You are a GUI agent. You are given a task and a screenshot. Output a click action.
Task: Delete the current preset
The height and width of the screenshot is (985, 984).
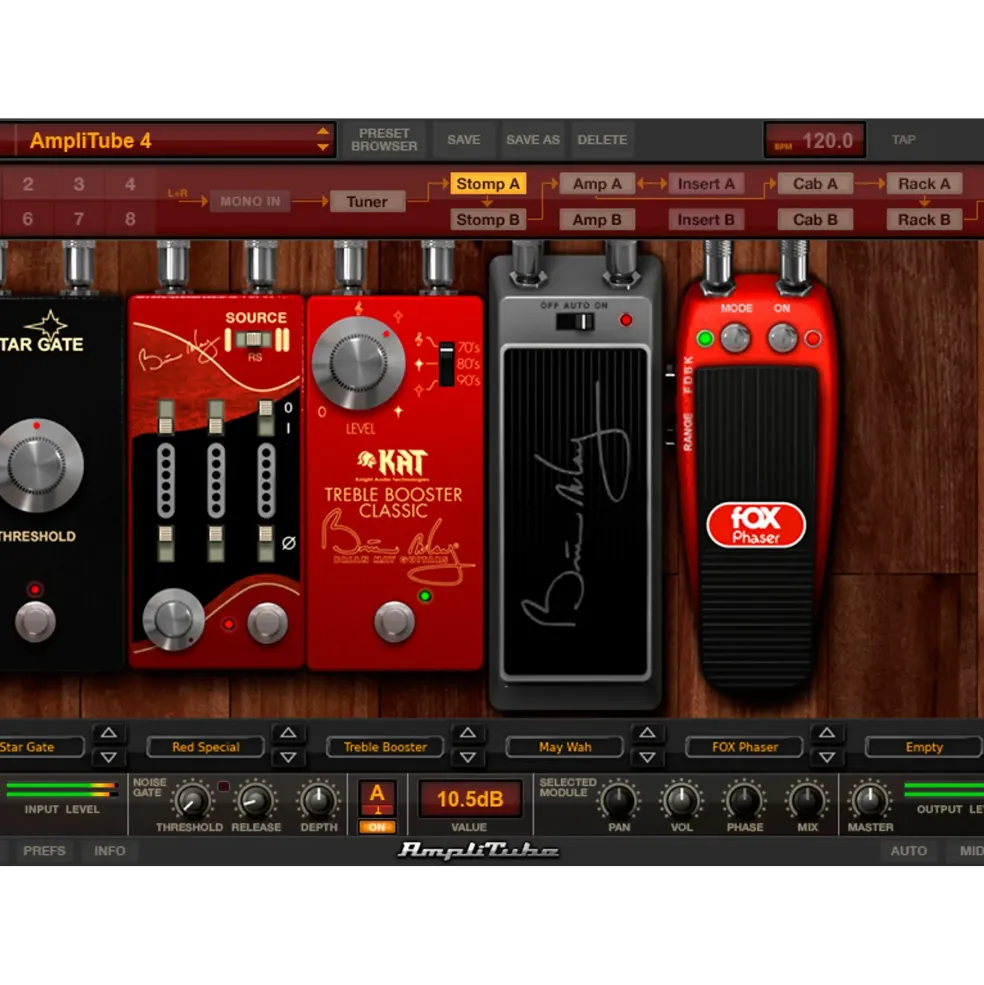(602, 139)
